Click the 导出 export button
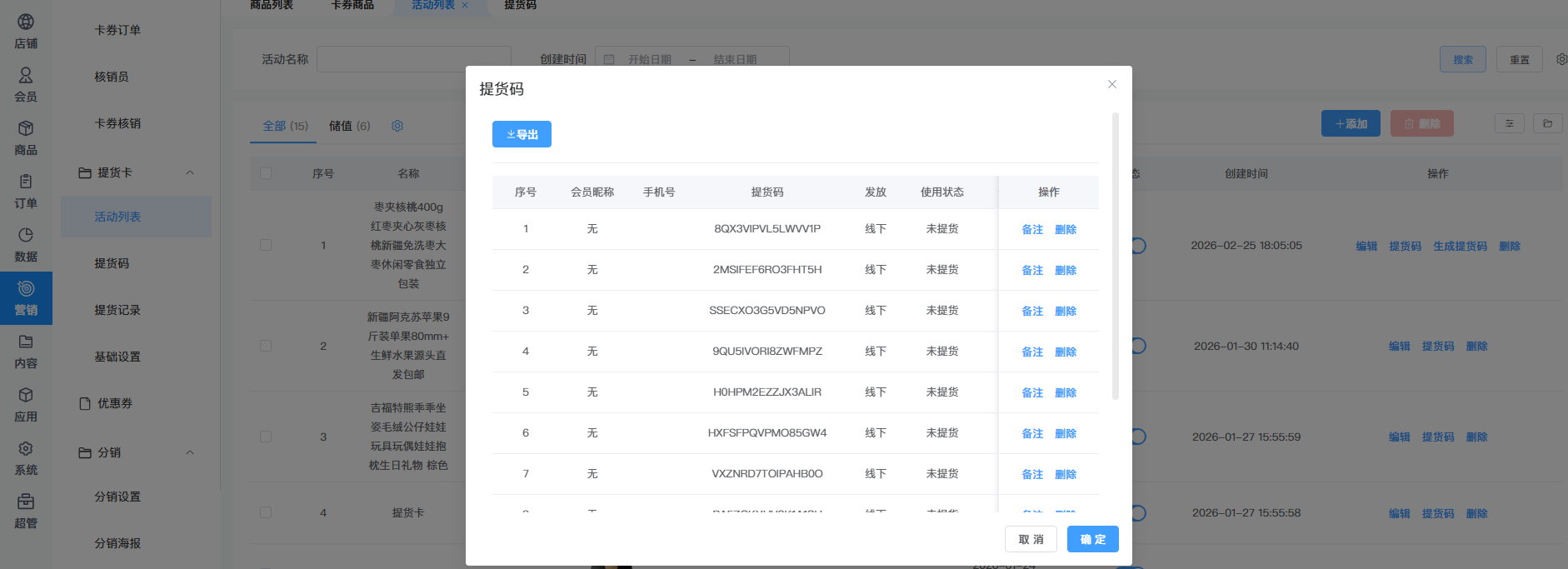This screenshot has width=1568, height=569. pos(522,134)
